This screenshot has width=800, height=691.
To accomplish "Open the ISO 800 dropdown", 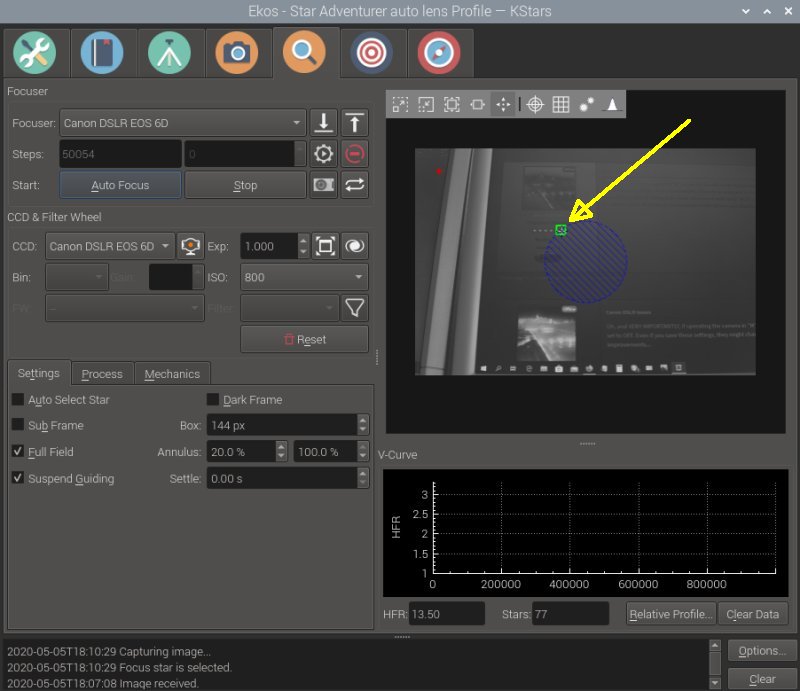I will coord(304,277).
